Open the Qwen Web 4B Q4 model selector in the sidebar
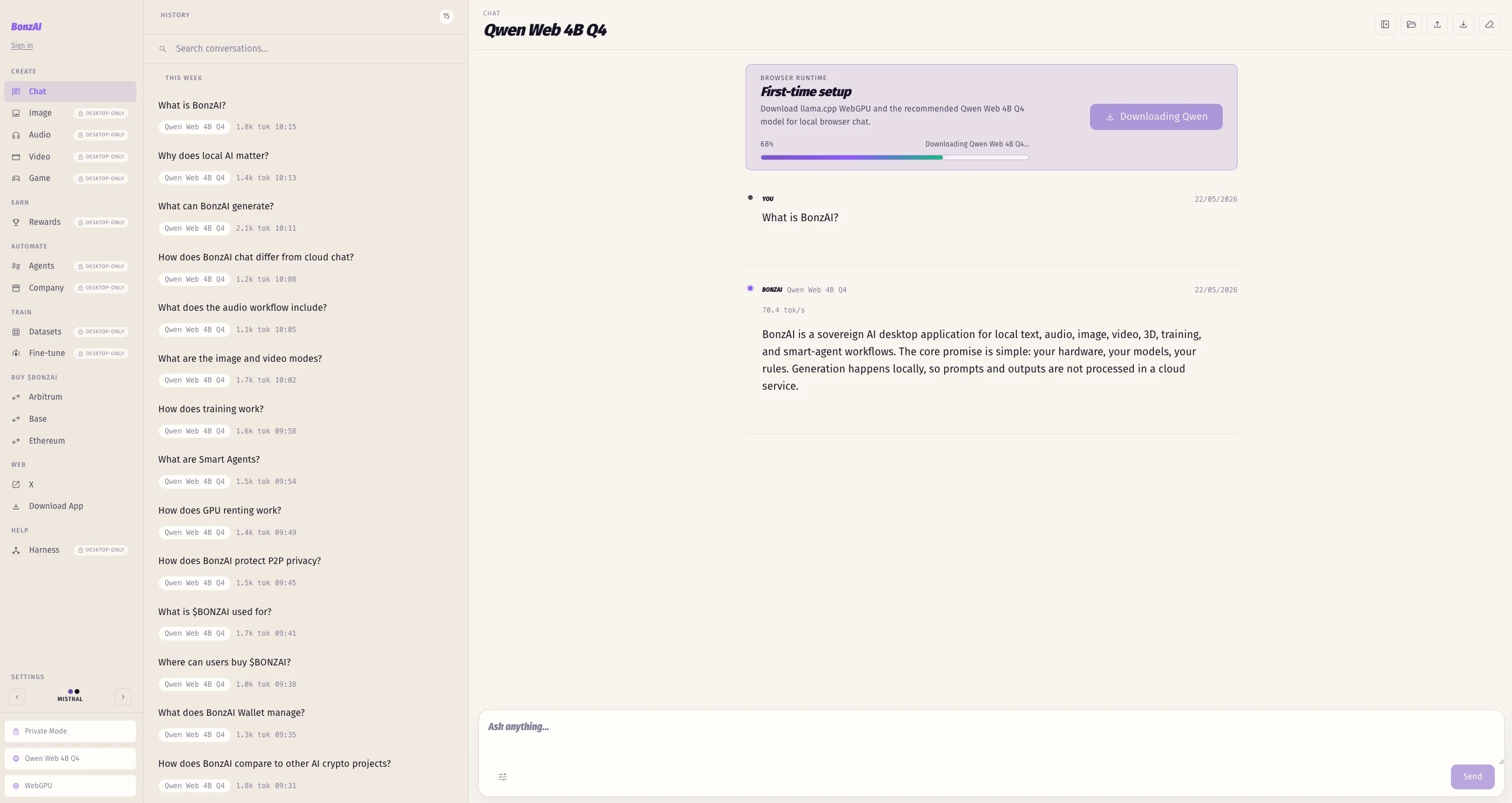This screenshot has width=1512, height=803. point(70,759)
